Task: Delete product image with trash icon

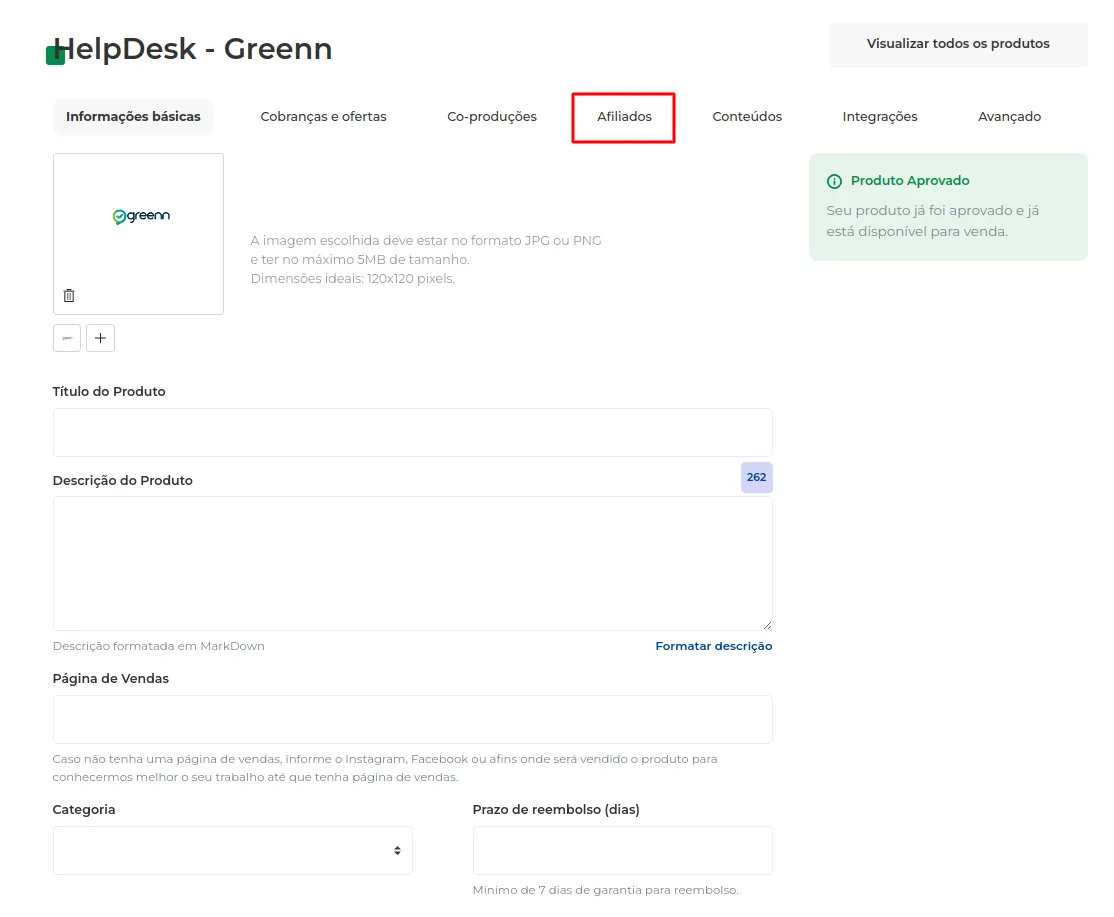Action: coord(69,295)
